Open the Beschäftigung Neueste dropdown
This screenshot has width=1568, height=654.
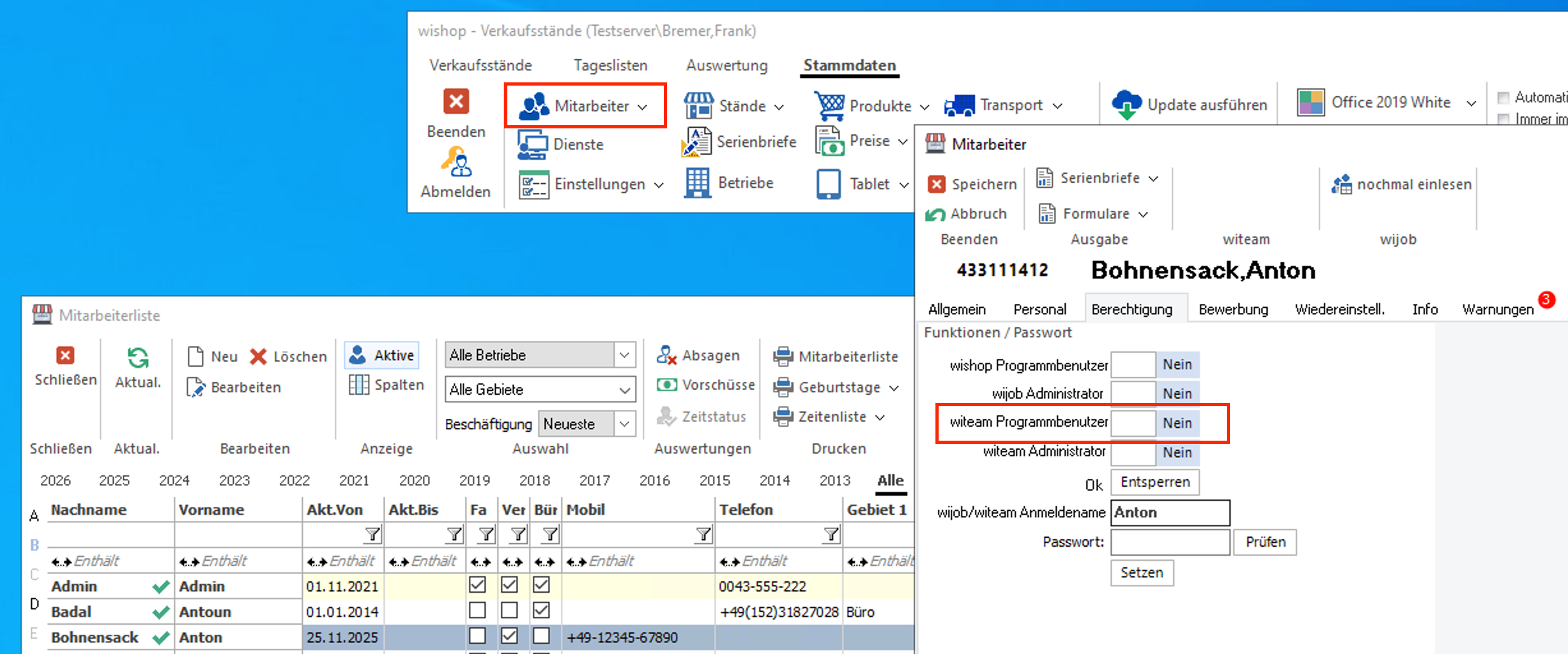624,424
